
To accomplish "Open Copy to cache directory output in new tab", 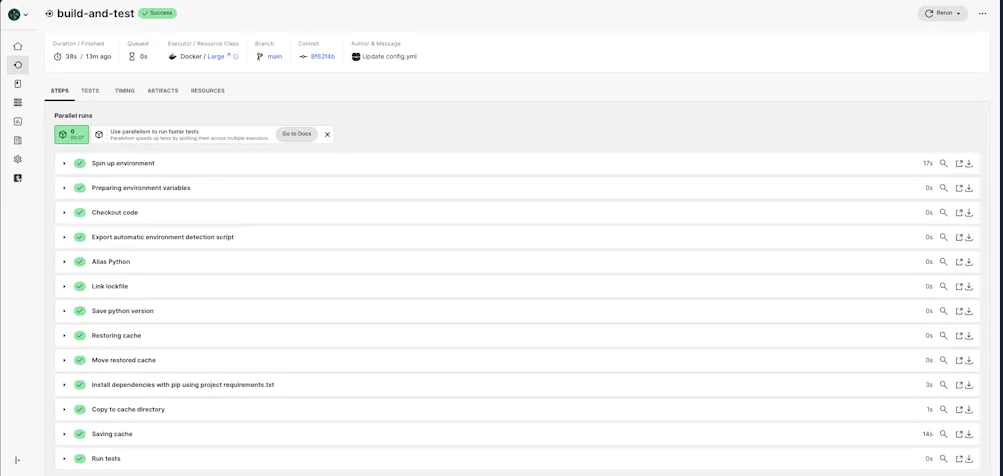I will (x=959, y=409).
